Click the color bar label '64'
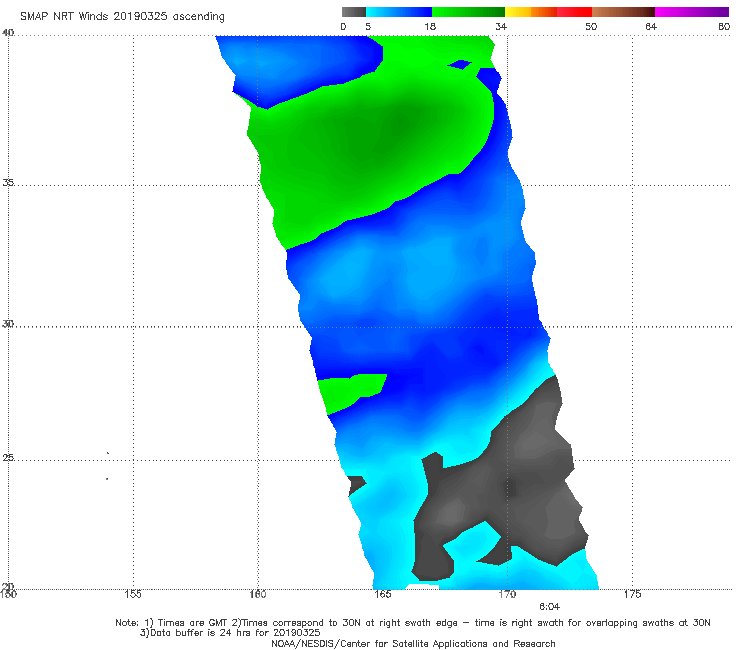Screen dimensions: 740x650 point(651,26)
